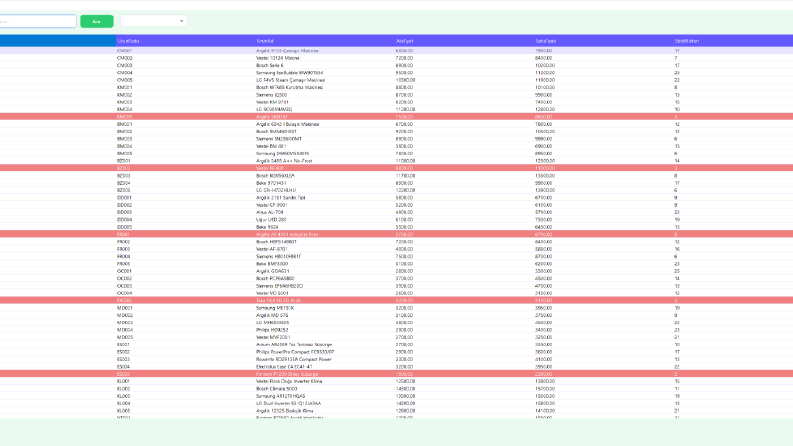This screenshot has height=446, width=793.
Task: Select product code cell FR002
Action: [123, 242]
